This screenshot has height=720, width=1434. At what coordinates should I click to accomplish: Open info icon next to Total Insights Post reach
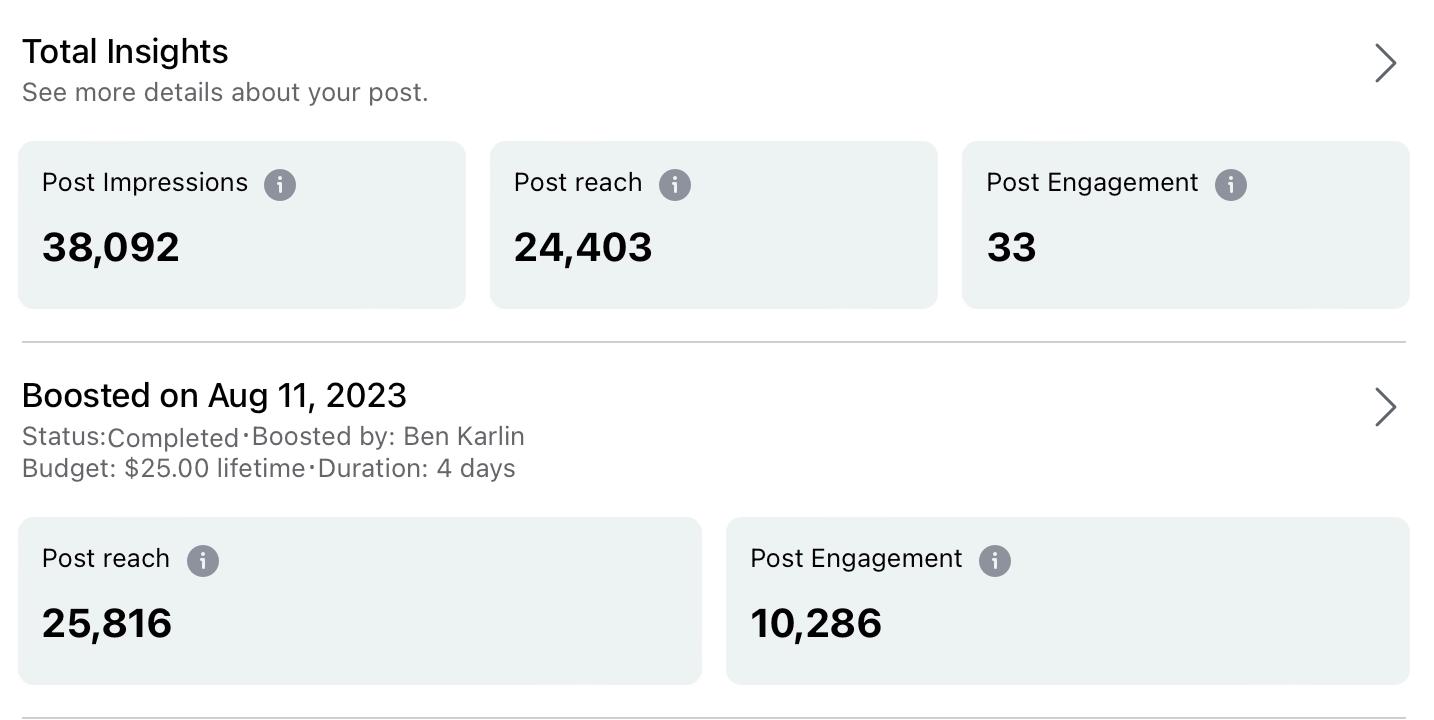click(x=675, y=185)
